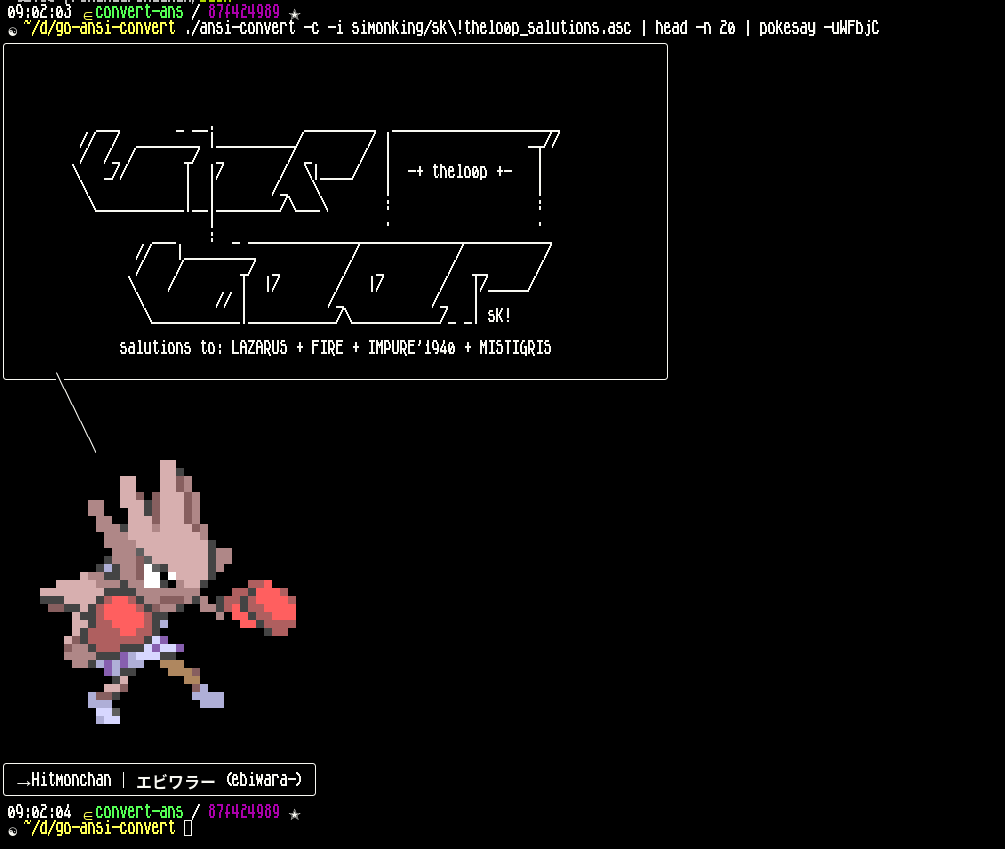Click the 09:02:03 timestamp
The height and width of the screenshot is (849, 1005).
(39, 12)
